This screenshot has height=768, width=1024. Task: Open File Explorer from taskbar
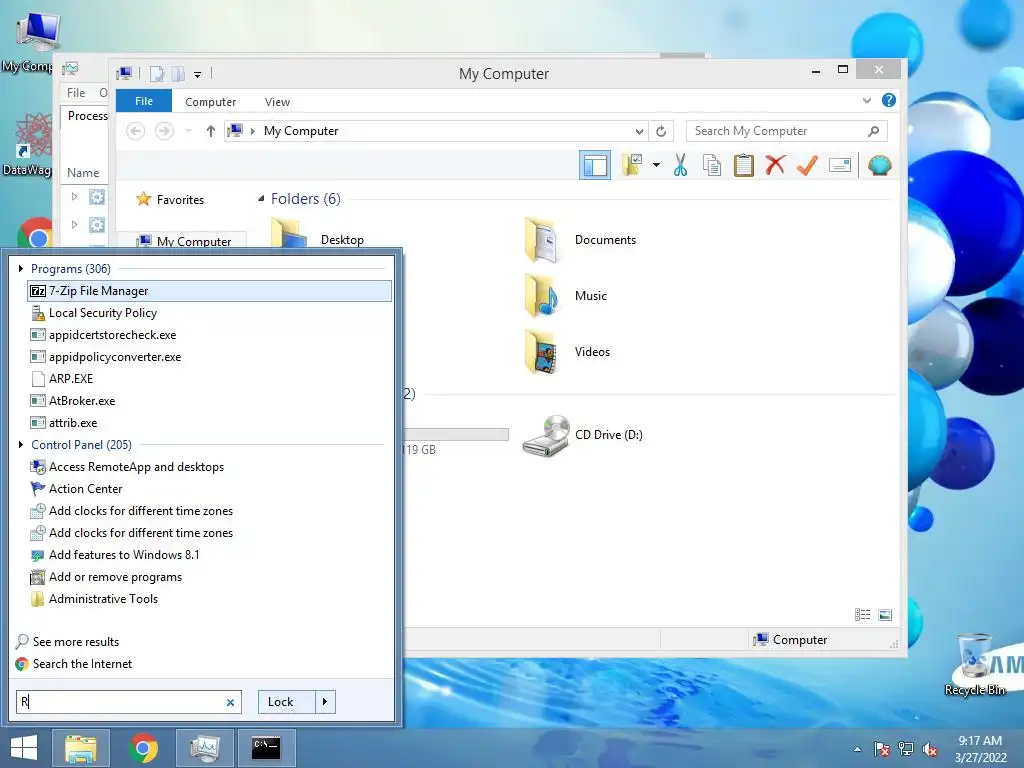pyautogui.click(x=80, y=748)
